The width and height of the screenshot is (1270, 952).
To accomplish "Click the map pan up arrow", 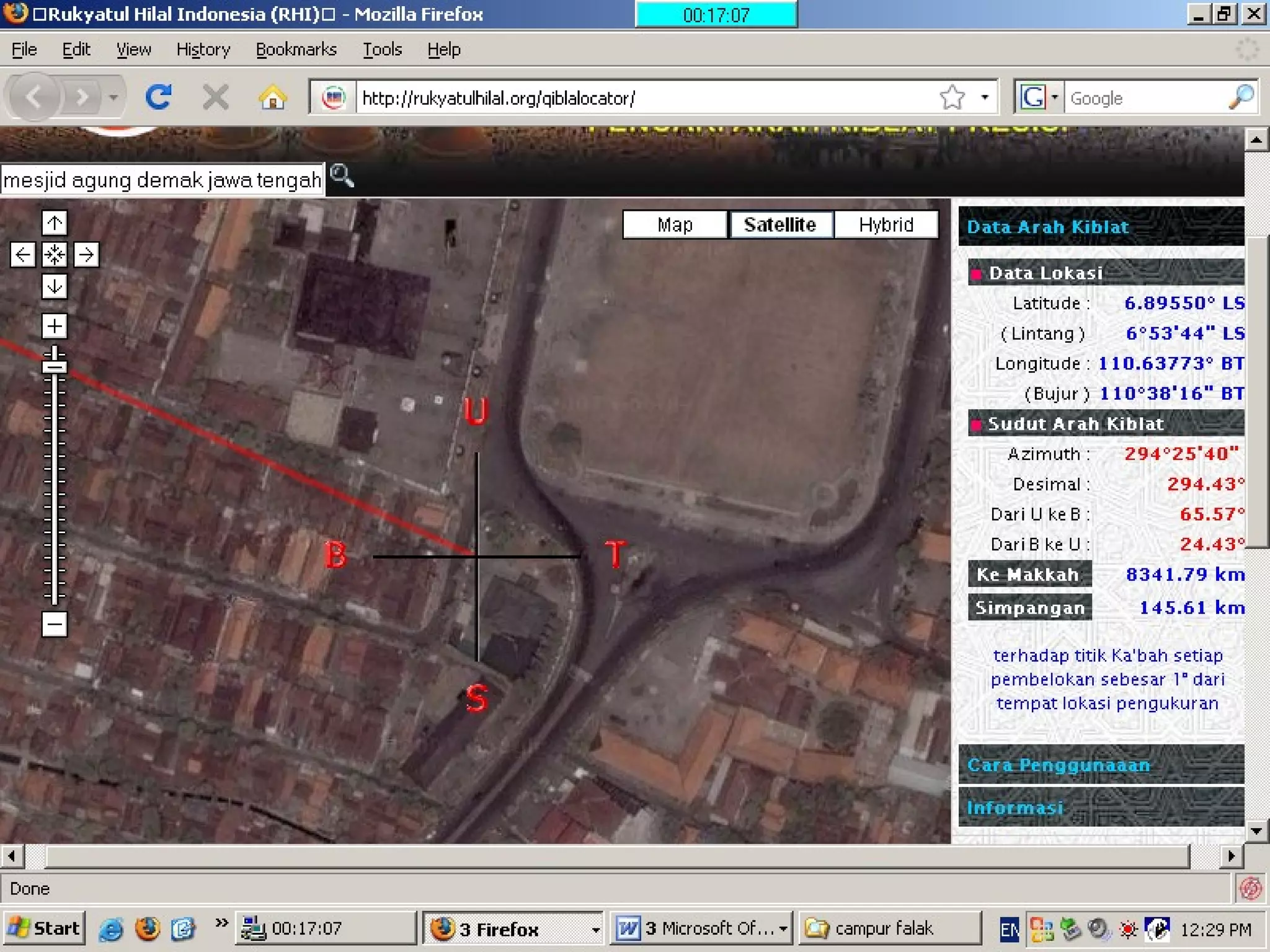I will (x=55, y=223).
